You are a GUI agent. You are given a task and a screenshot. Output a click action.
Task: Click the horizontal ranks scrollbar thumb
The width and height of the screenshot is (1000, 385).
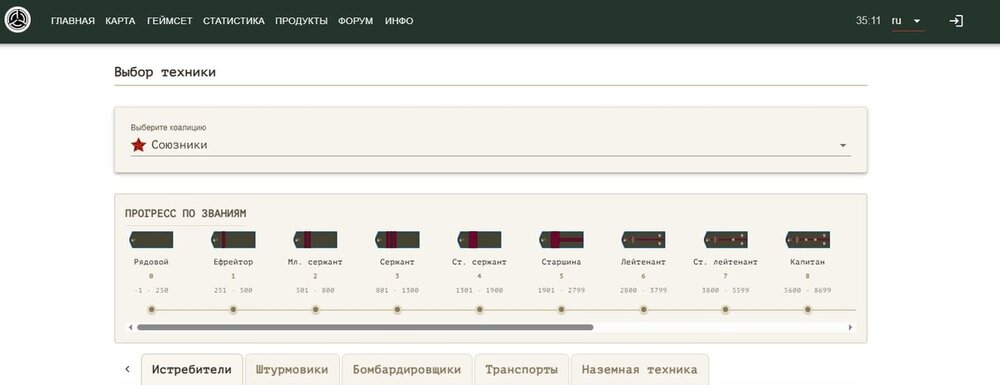coord(365,327)
